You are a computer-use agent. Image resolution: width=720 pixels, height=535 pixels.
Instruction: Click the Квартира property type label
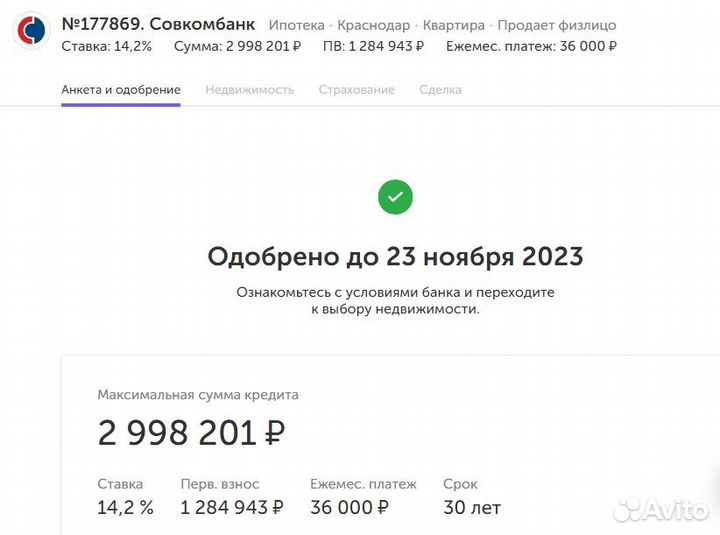pyautogui.click(x=454, y=25)
